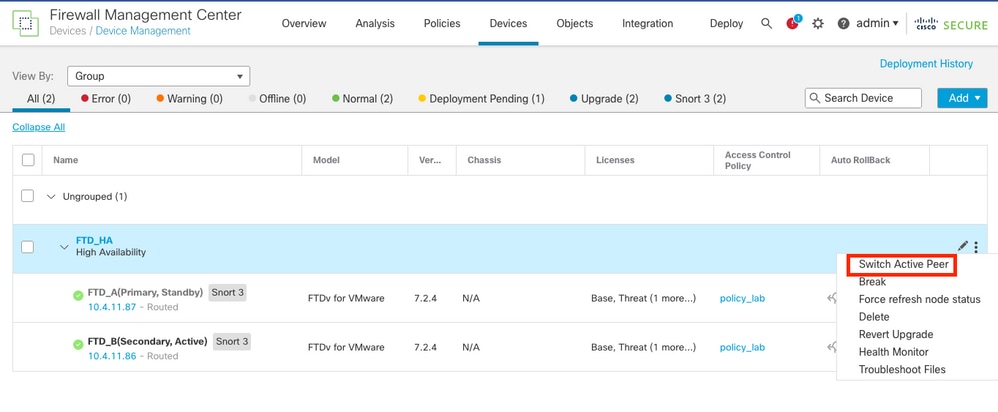Choose Delete from context menu
The image size is (998, 412).
(x=874, y=316)
